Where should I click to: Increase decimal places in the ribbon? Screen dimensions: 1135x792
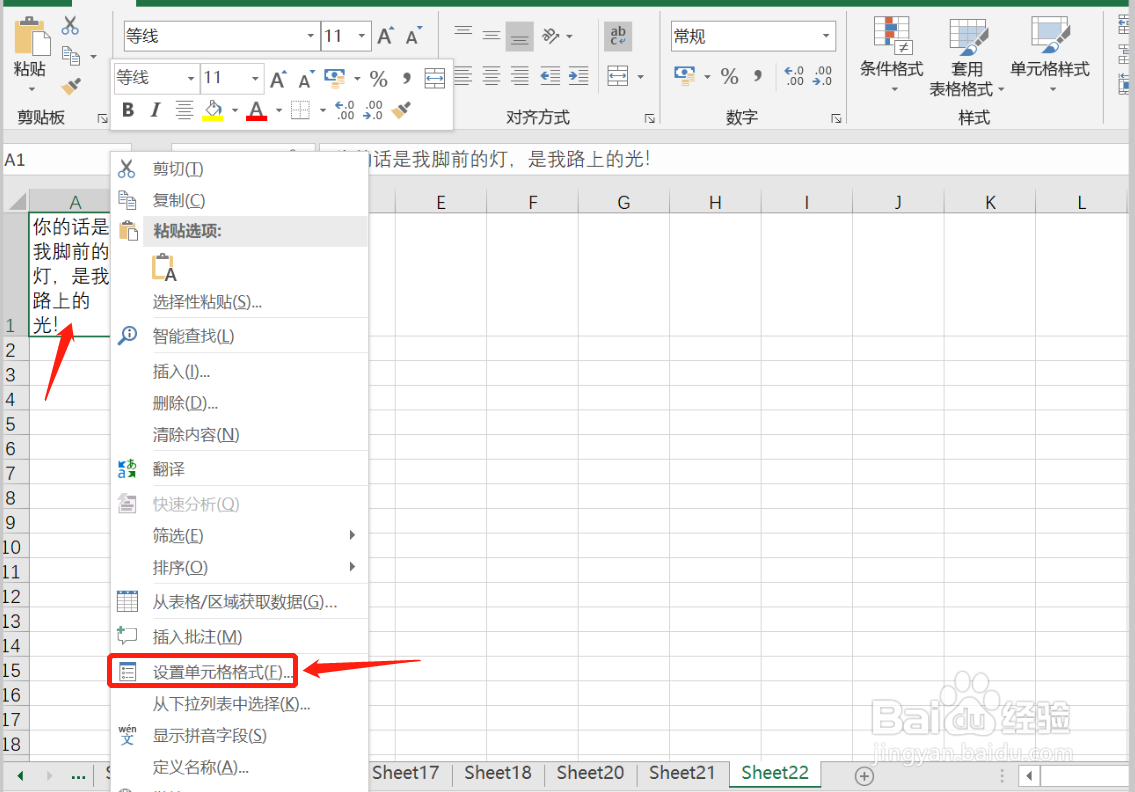point(794,75)
